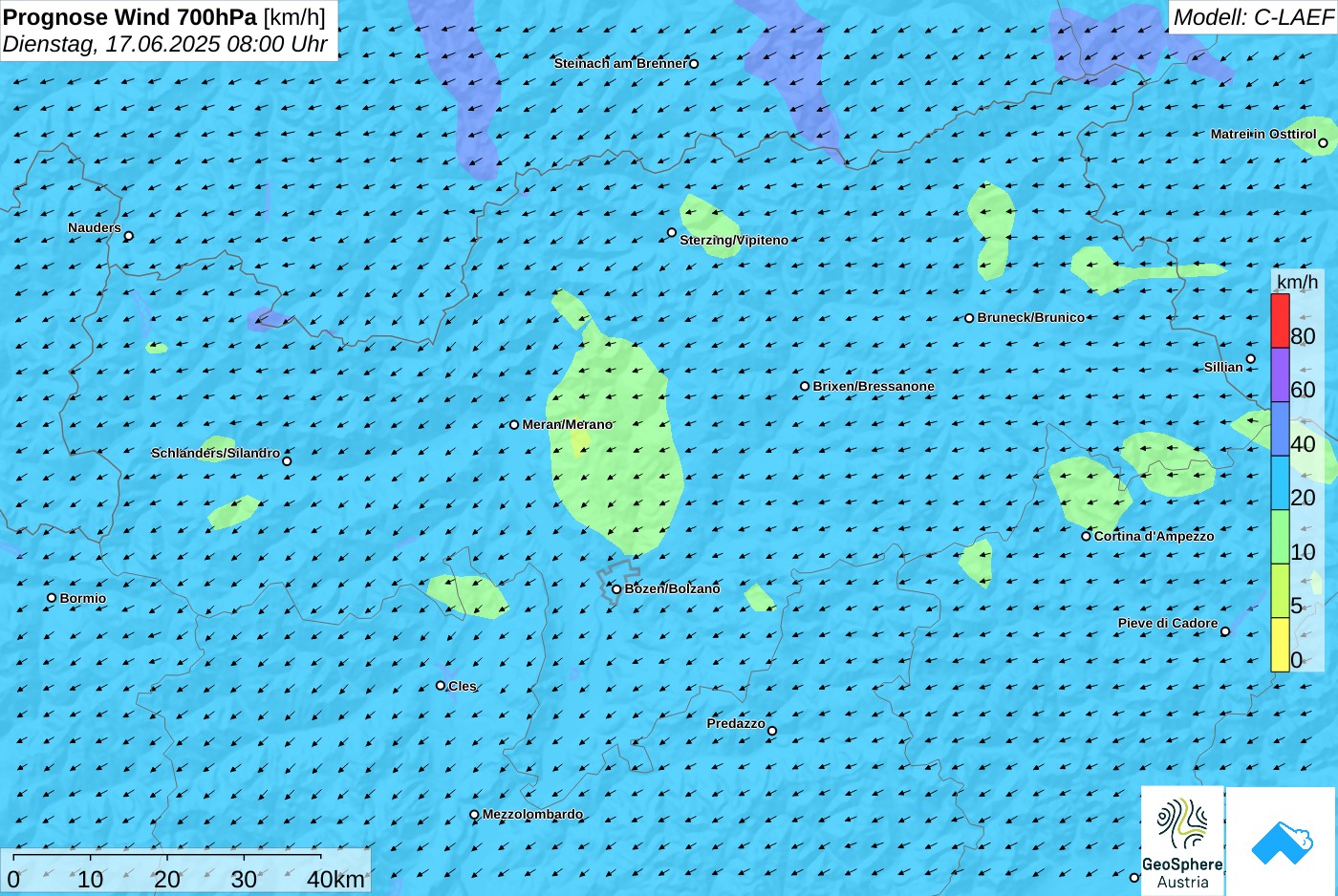Image resolution: width=1338 pixels, height=896 pixels.
Task: Click the "km/h" legend heading
Action: click(x=1297, y=282)
